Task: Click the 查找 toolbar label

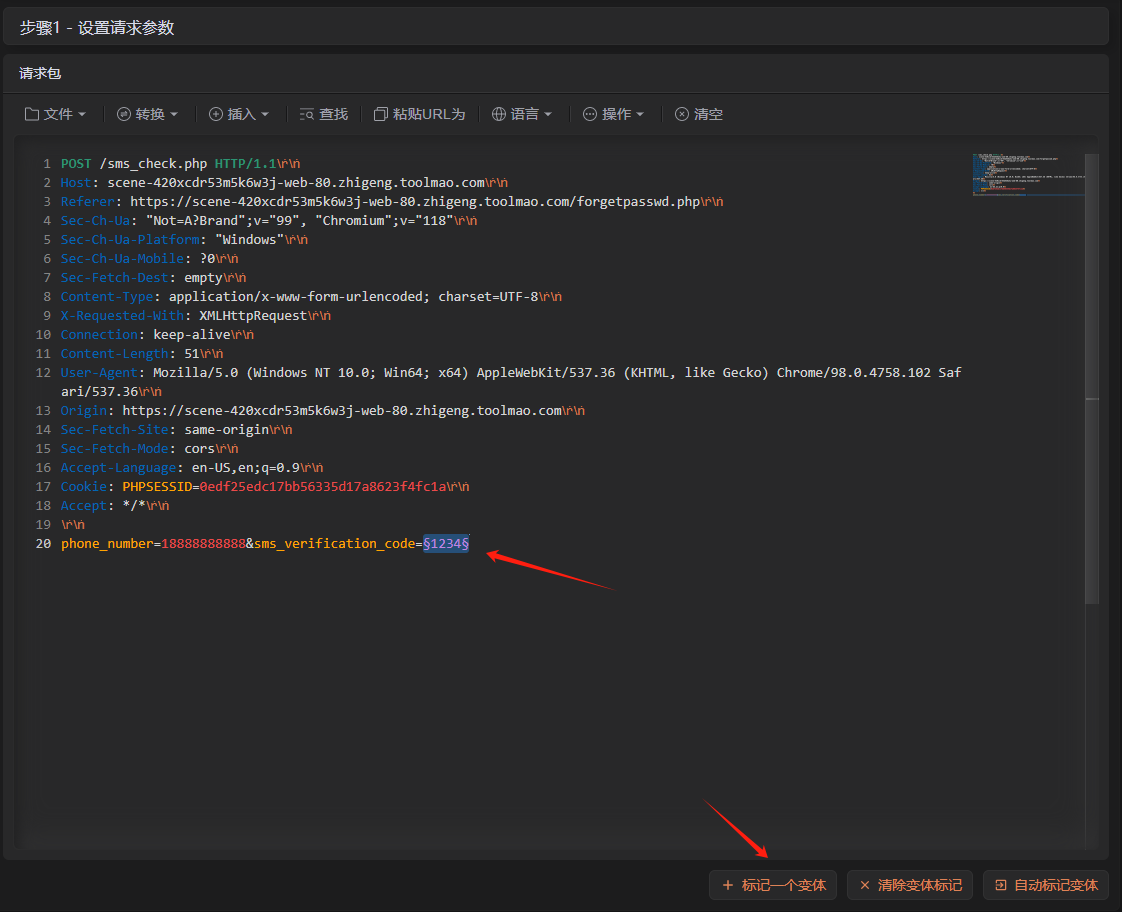Action: tap(333, 114)
